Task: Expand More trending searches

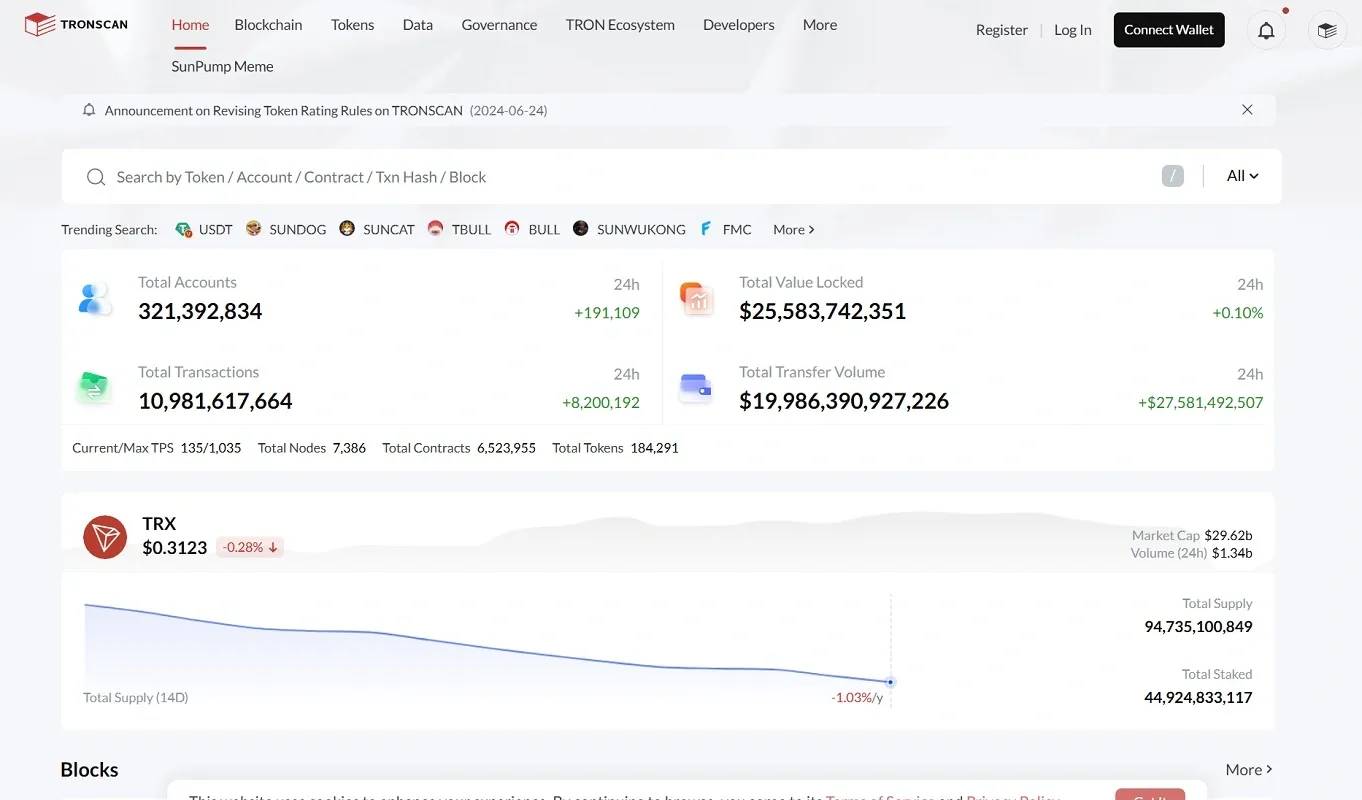Action: (794, 229)
